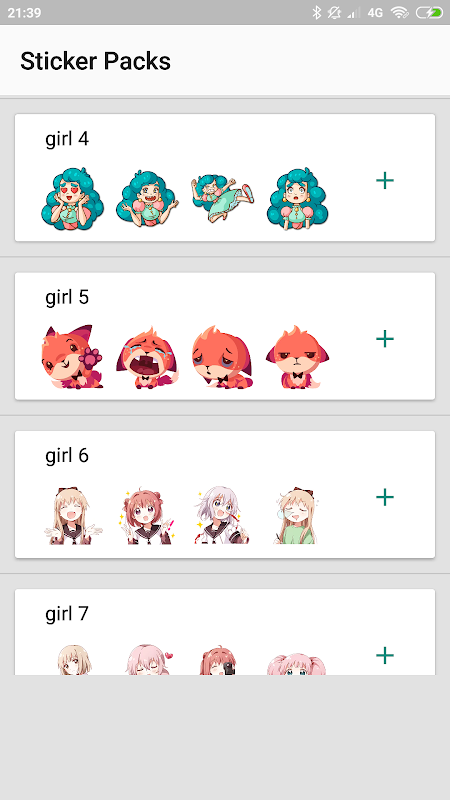This screenshot has height=800, width=450.
Task: Tap the battery charging indicator
Action: (429, 12)
